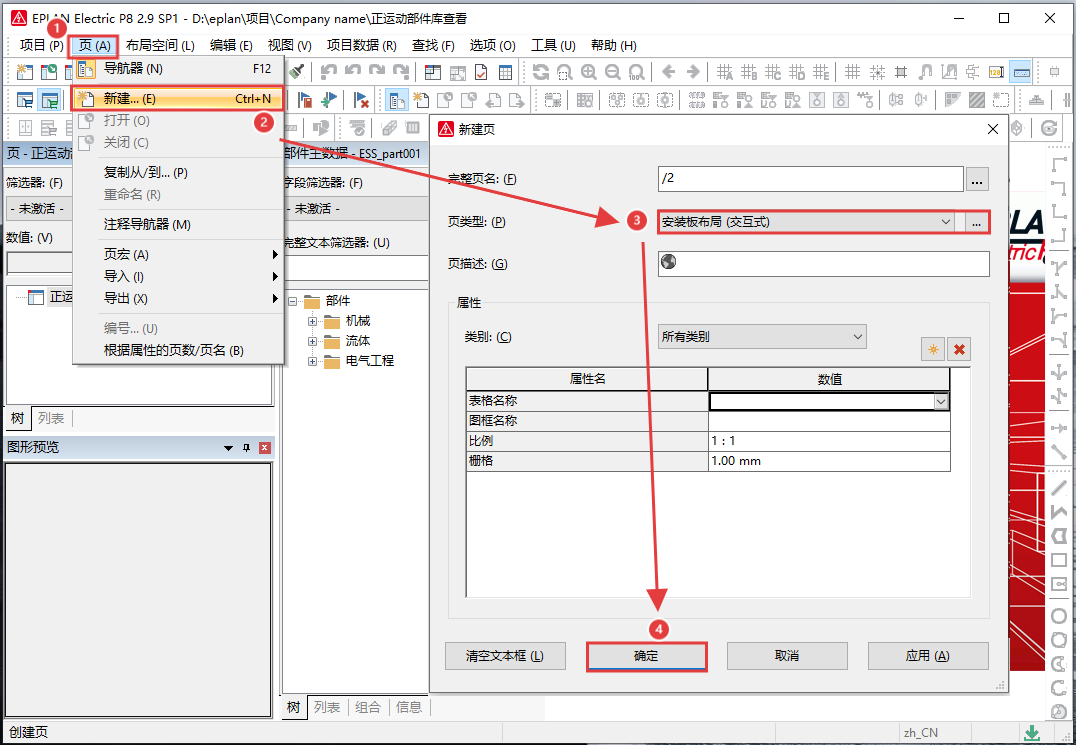Click the back navigation arrow icon
The height and width of the screenshot is (745, 1076).
coord(669,71)
